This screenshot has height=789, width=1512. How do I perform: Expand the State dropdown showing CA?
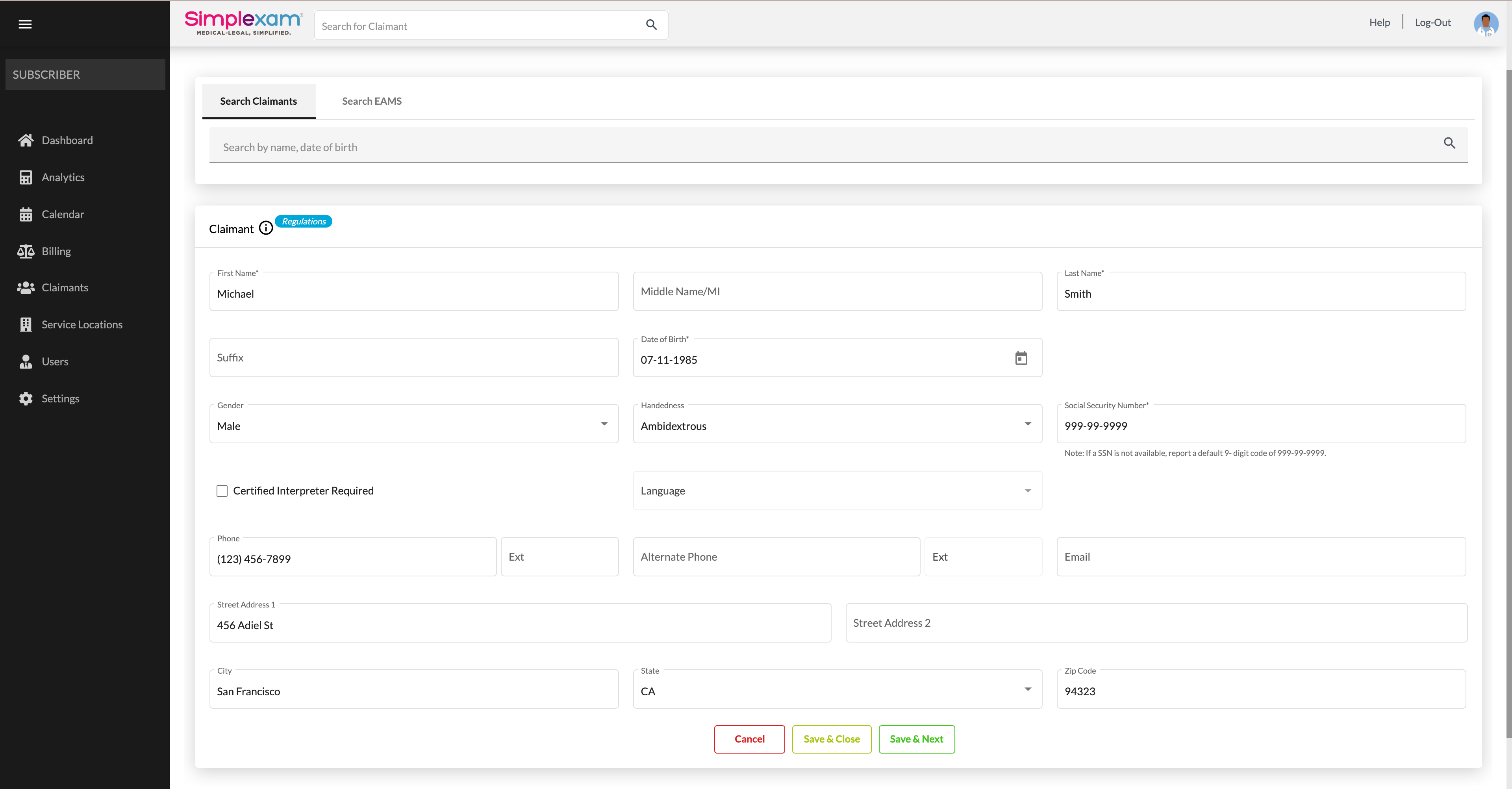pos(1027,689)
